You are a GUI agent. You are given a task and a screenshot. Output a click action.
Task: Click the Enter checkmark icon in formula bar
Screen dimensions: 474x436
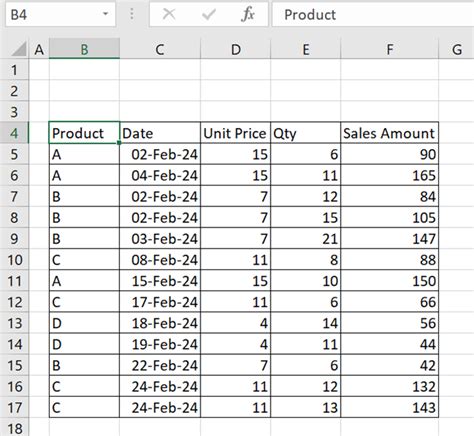(x=209, y=14)
